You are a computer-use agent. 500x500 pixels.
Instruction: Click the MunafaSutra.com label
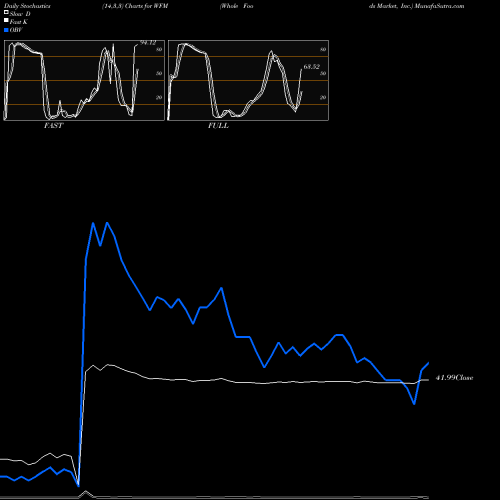(439, 6)
